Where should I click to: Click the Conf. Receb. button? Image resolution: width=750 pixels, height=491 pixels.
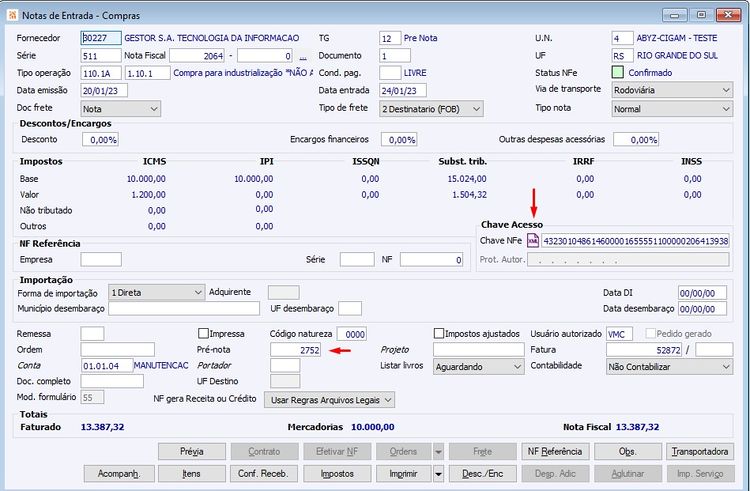tap(264, 474)
